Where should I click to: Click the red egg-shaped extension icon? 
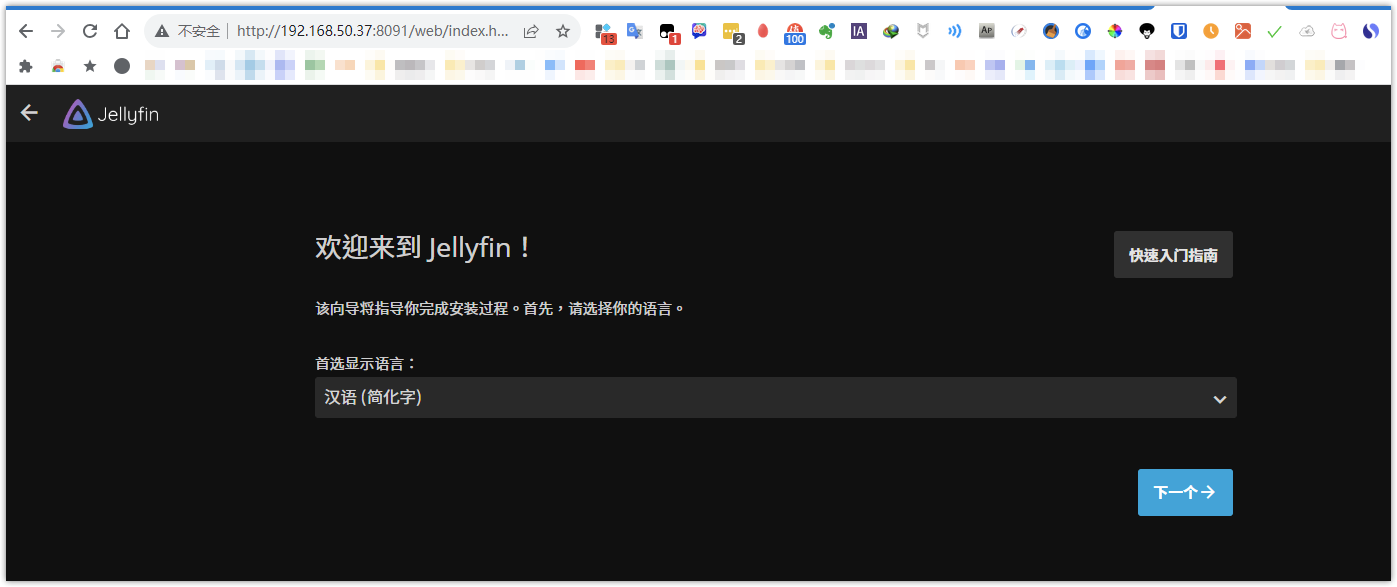tap(763, 31)
